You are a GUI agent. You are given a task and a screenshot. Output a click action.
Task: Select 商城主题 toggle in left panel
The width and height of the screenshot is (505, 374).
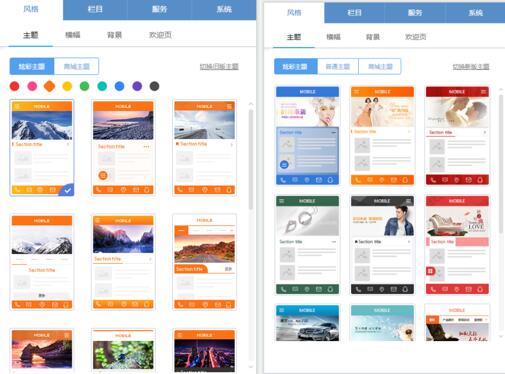click(76, 66)
